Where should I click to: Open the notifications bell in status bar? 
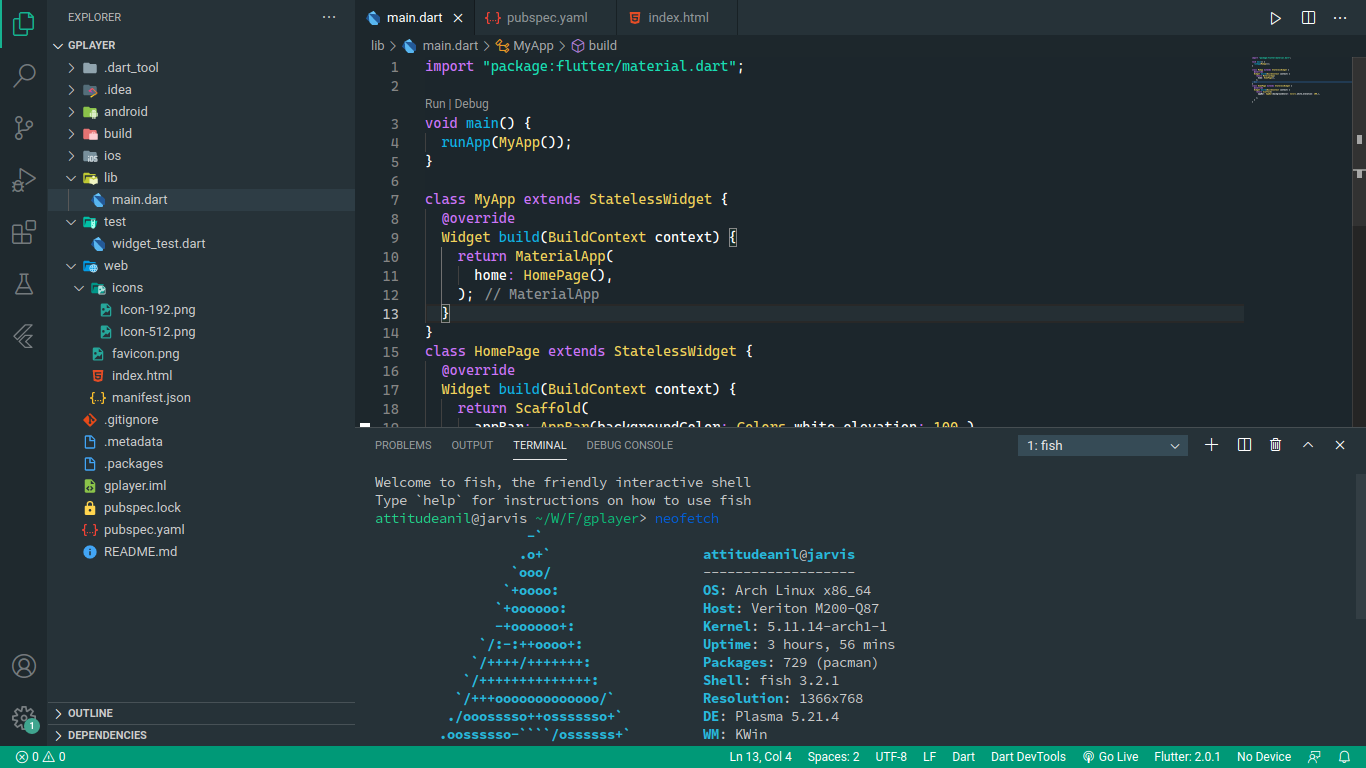point(1346,757)
